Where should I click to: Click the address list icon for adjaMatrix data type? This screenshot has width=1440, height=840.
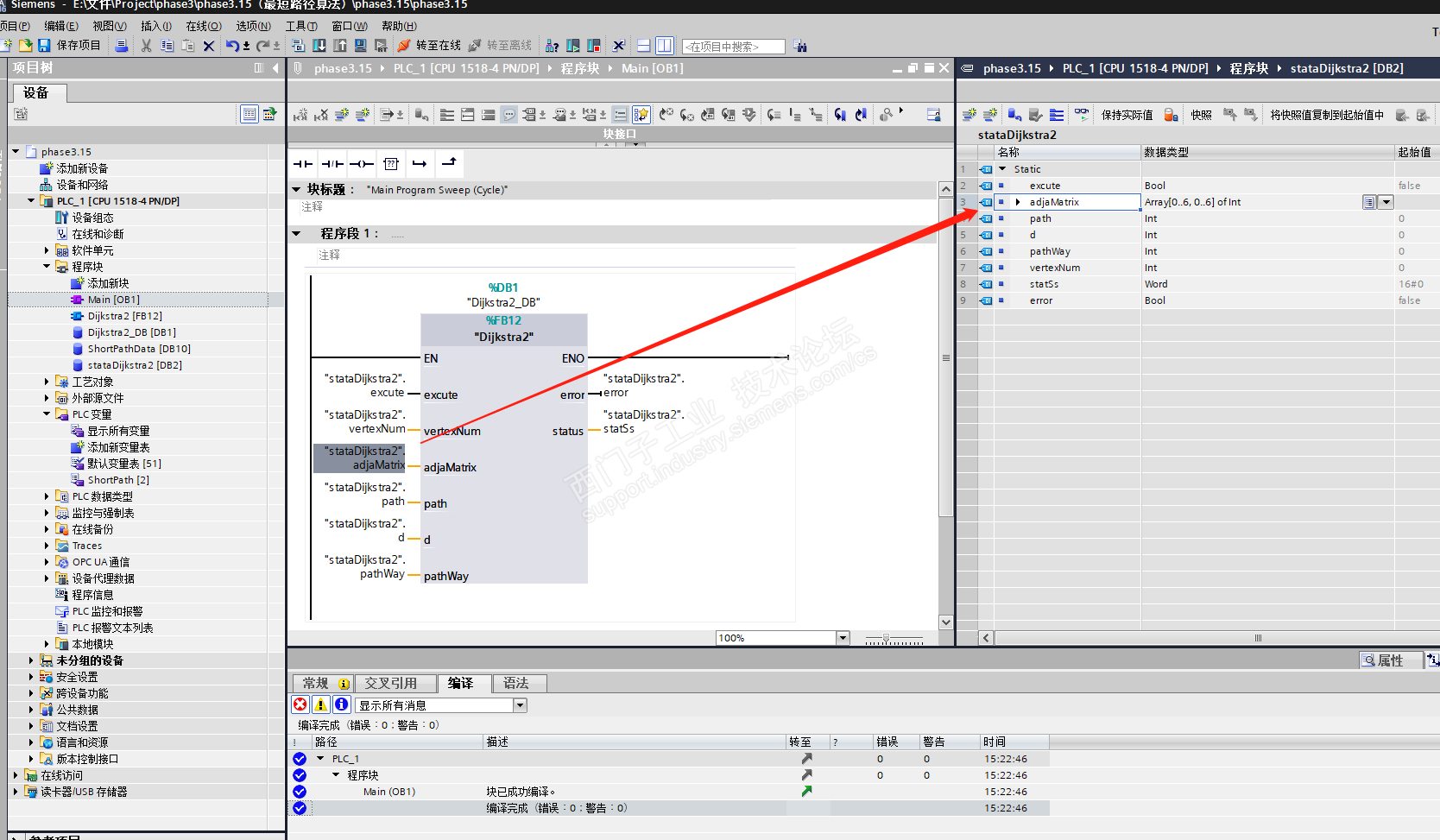click(1369, 202)
